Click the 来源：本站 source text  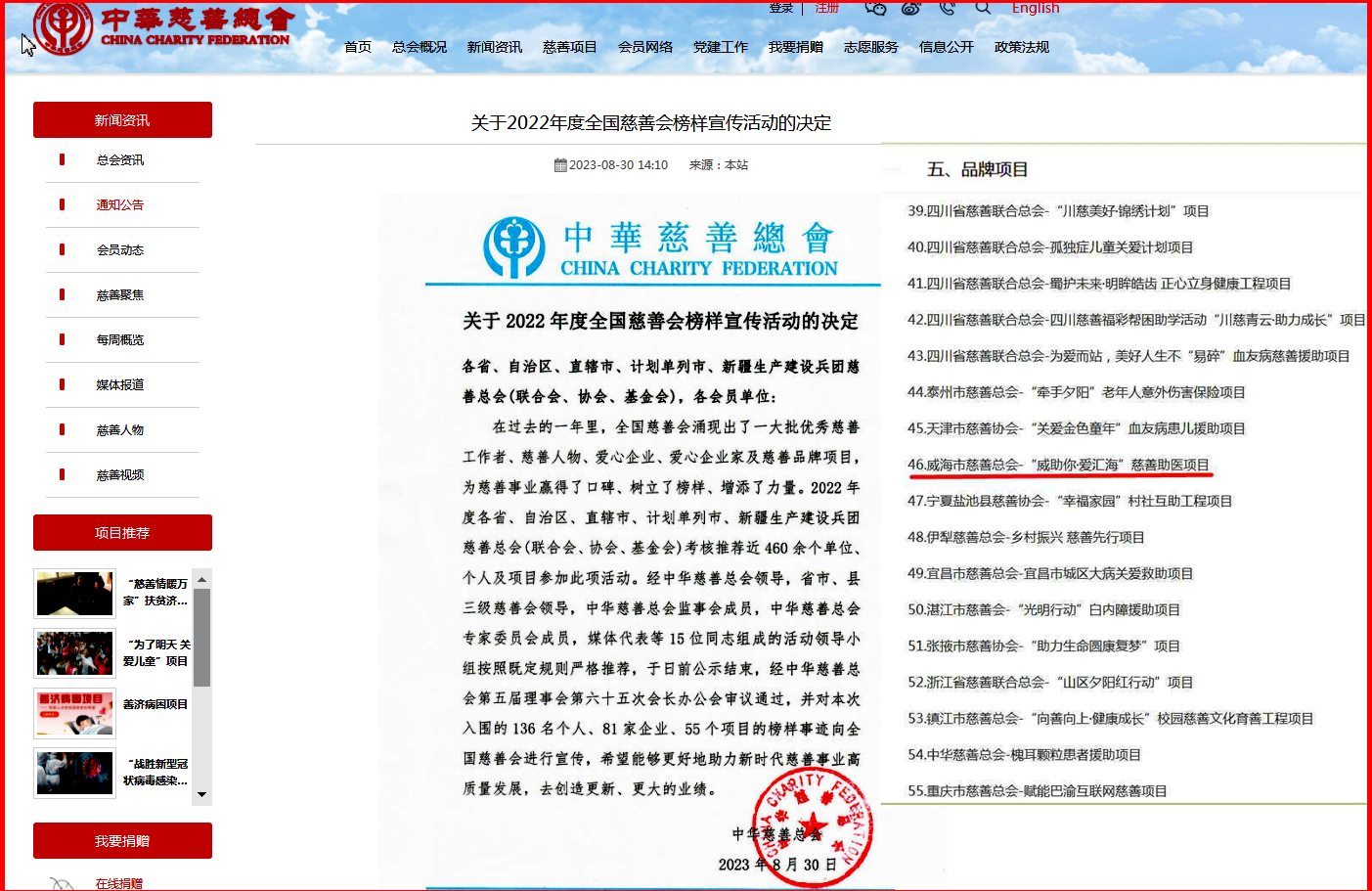pos(719,165)
